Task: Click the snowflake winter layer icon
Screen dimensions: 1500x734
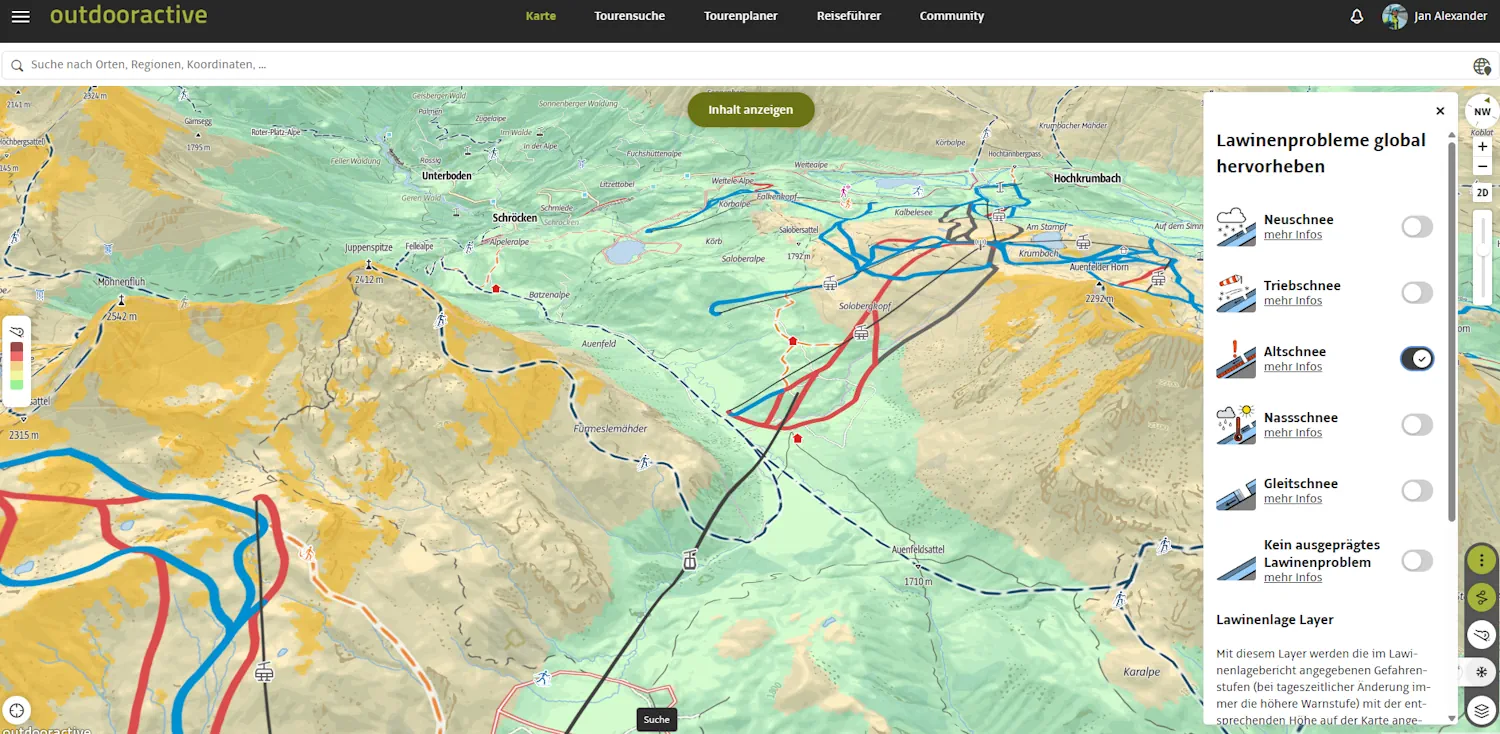Action: click(x=1481, y=672)
